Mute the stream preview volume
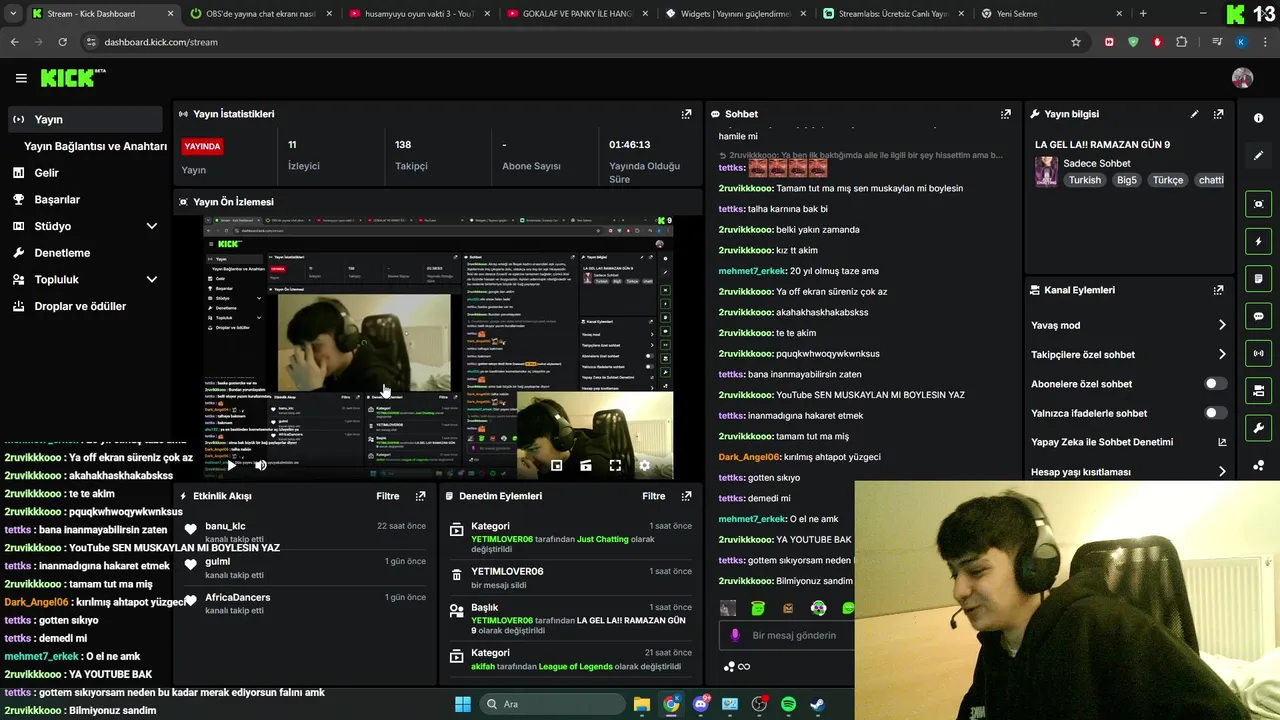This screenshot has height=720, width=1280. 261,465
